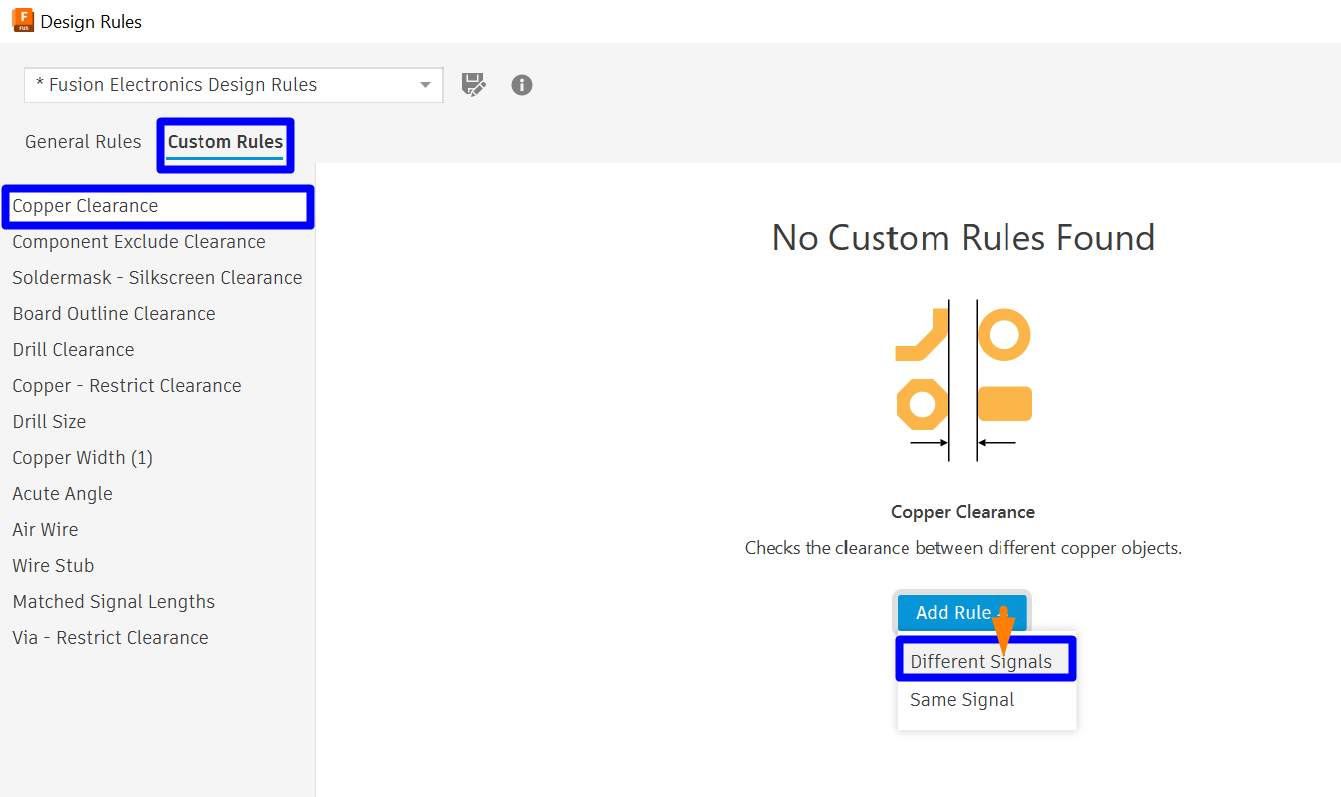
Task: Open Copper Width rules
Action: 82,457
